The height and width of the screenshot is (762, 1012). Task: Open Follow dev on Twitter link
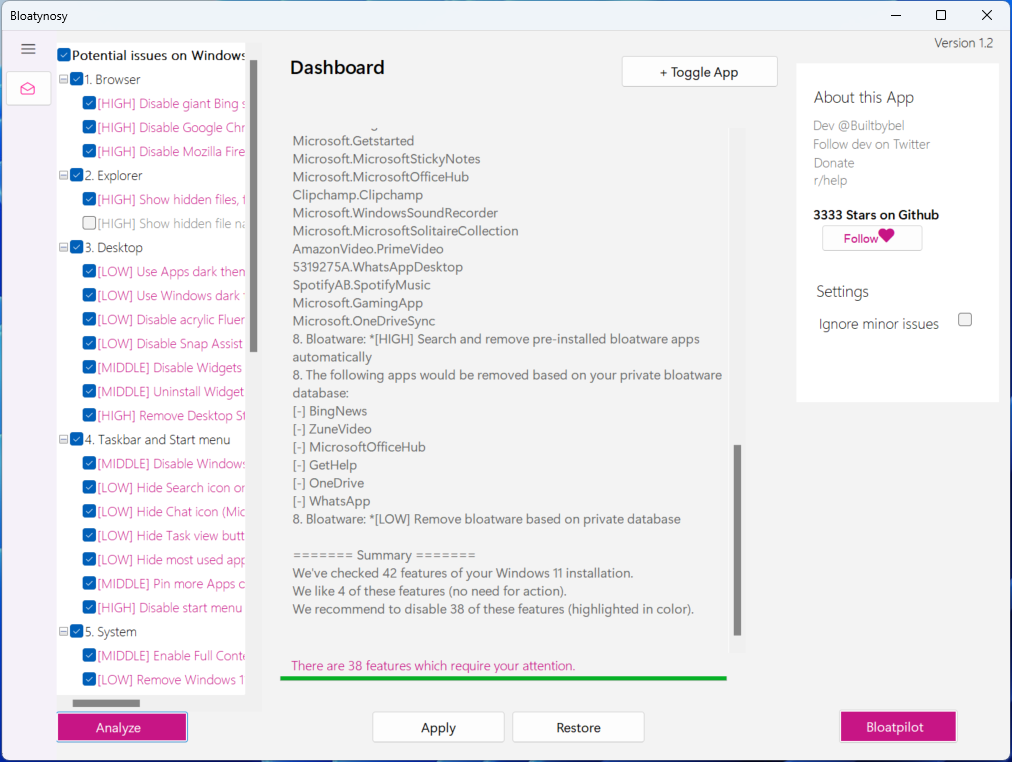[x=871, y=145]
